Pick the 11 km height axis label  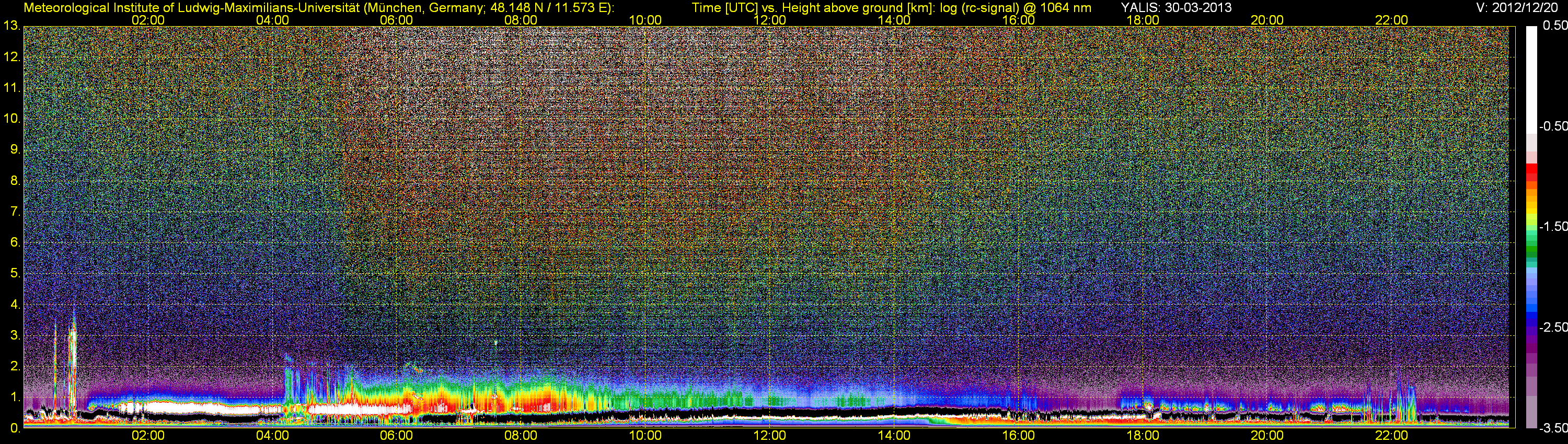(x=11, y=88)
